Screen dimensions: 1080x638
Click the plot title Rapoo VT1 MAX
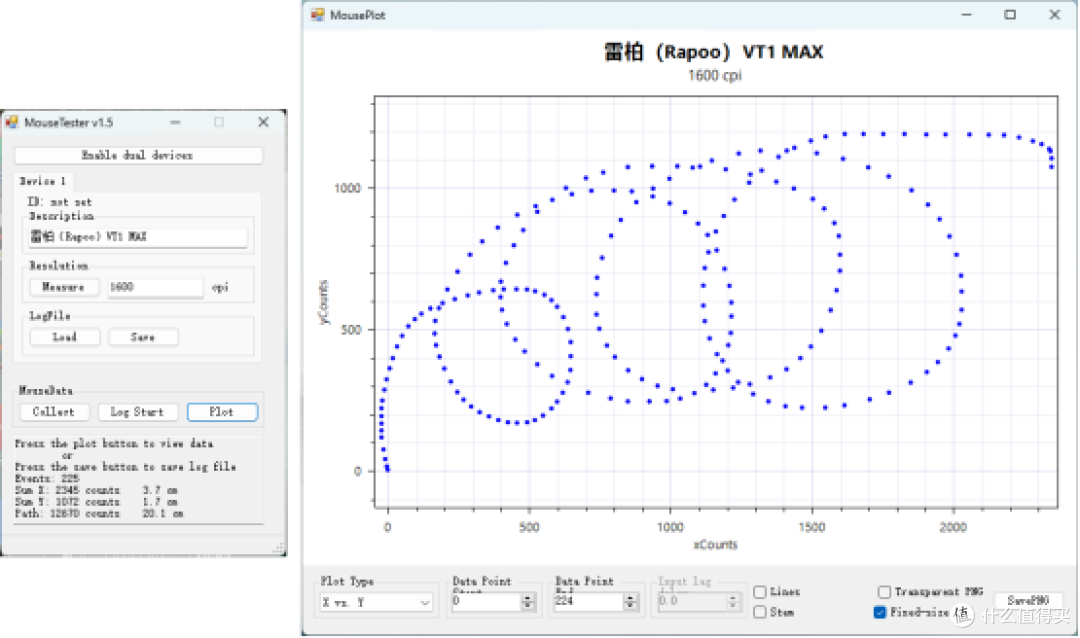(x=714, y=52)
